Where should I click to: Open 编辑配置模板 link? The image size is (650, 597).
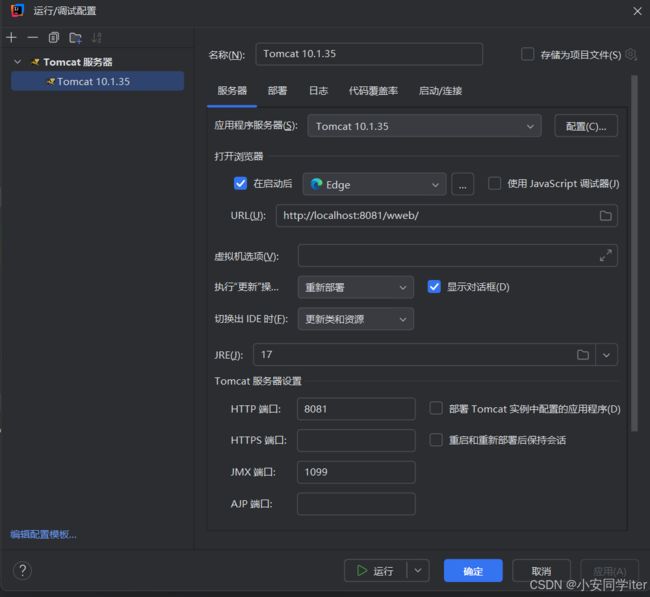point(44,534)
